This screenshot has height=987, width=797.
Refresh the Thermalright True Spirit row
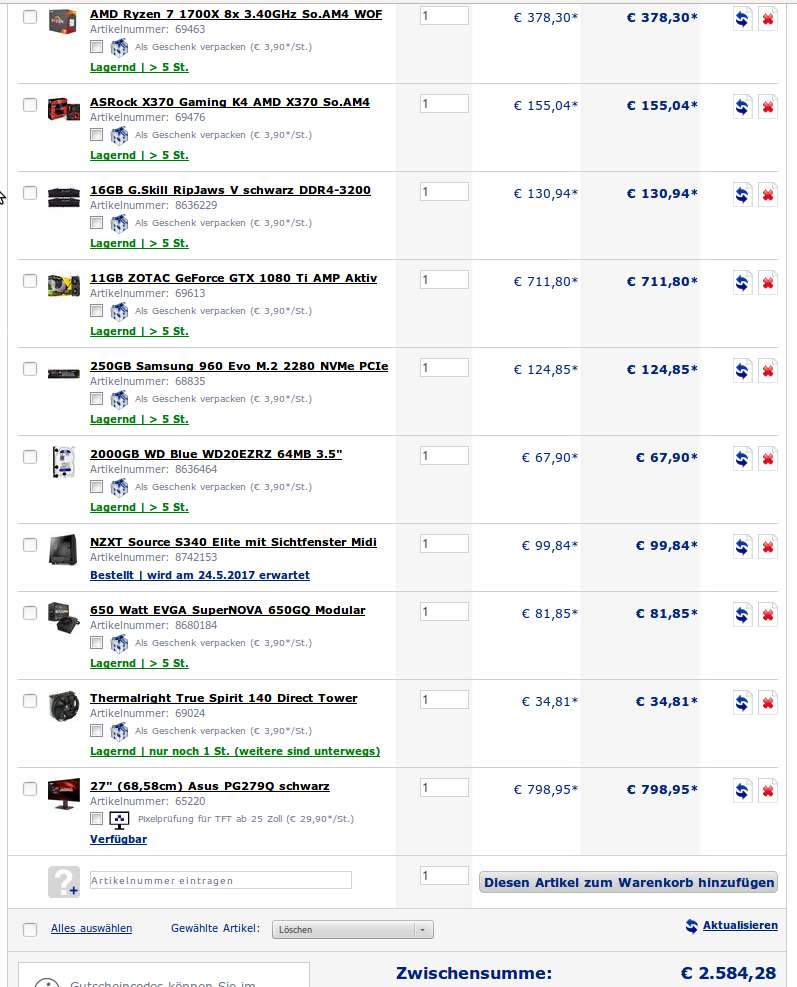tap(742, 704)
